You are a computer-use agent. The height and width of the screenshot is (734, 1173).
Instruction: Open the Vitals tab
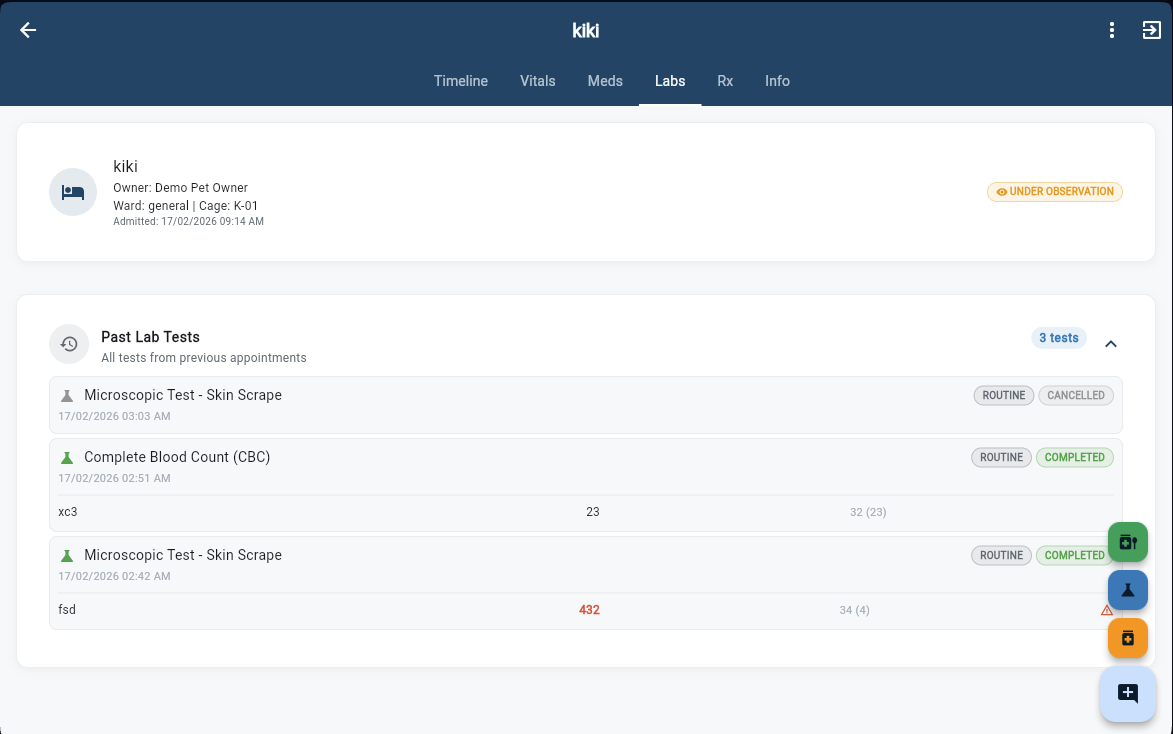tap(537, 81)
